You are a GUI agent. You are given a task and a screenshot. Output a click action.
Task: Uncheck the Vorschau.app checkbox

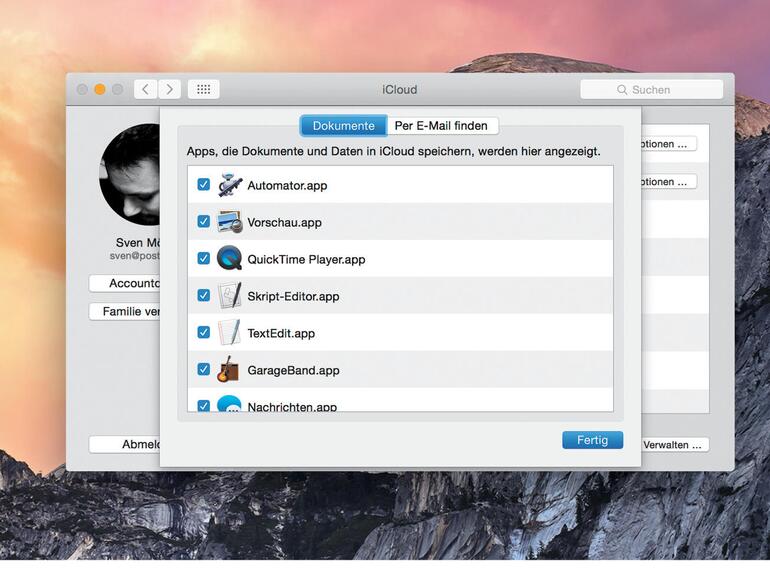203,221
